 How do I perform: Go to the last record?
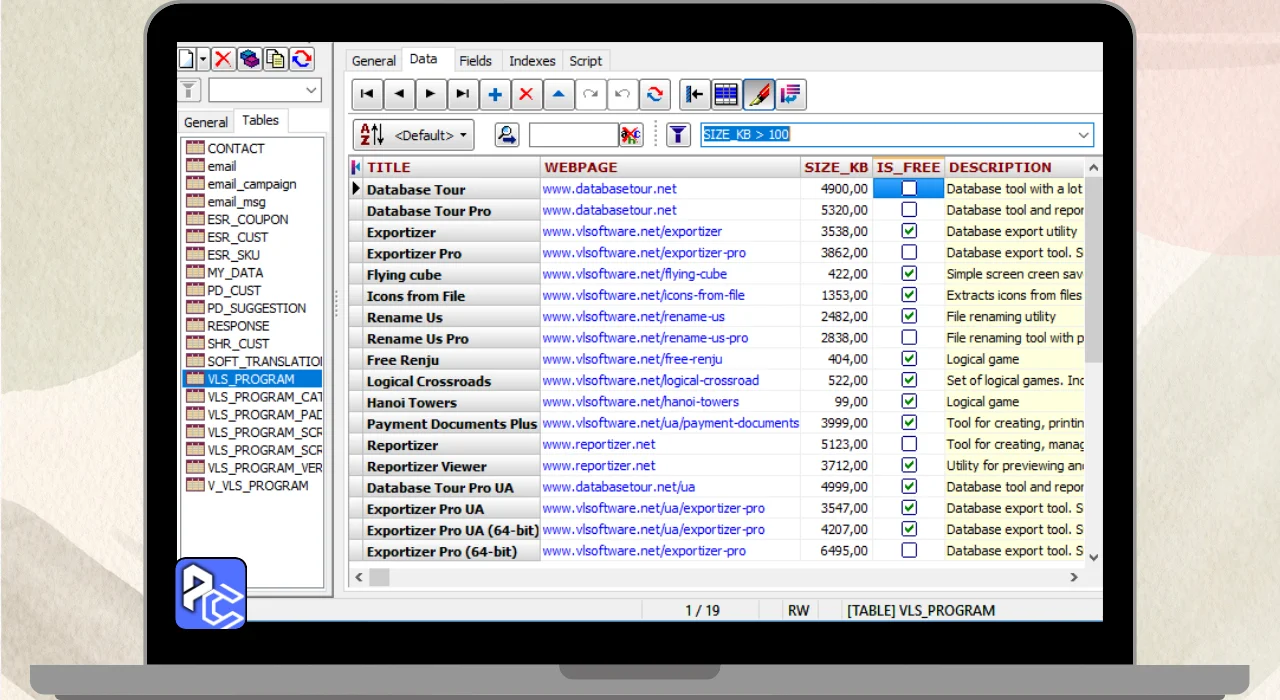pyautogui.click(x=462, y=95)
